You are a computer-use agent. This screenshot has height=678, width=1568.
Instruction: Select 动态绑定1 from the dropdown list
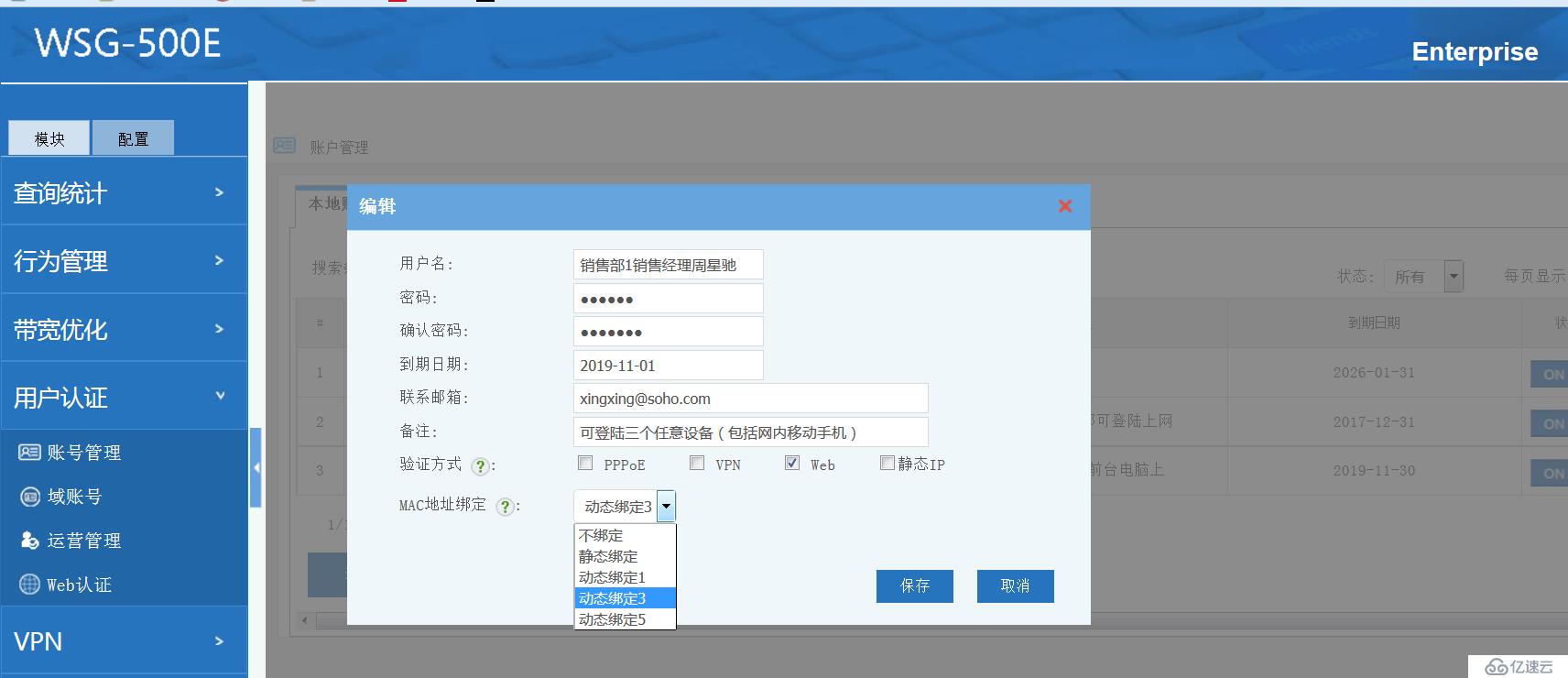pyautogui.click(x=625, y=577)
